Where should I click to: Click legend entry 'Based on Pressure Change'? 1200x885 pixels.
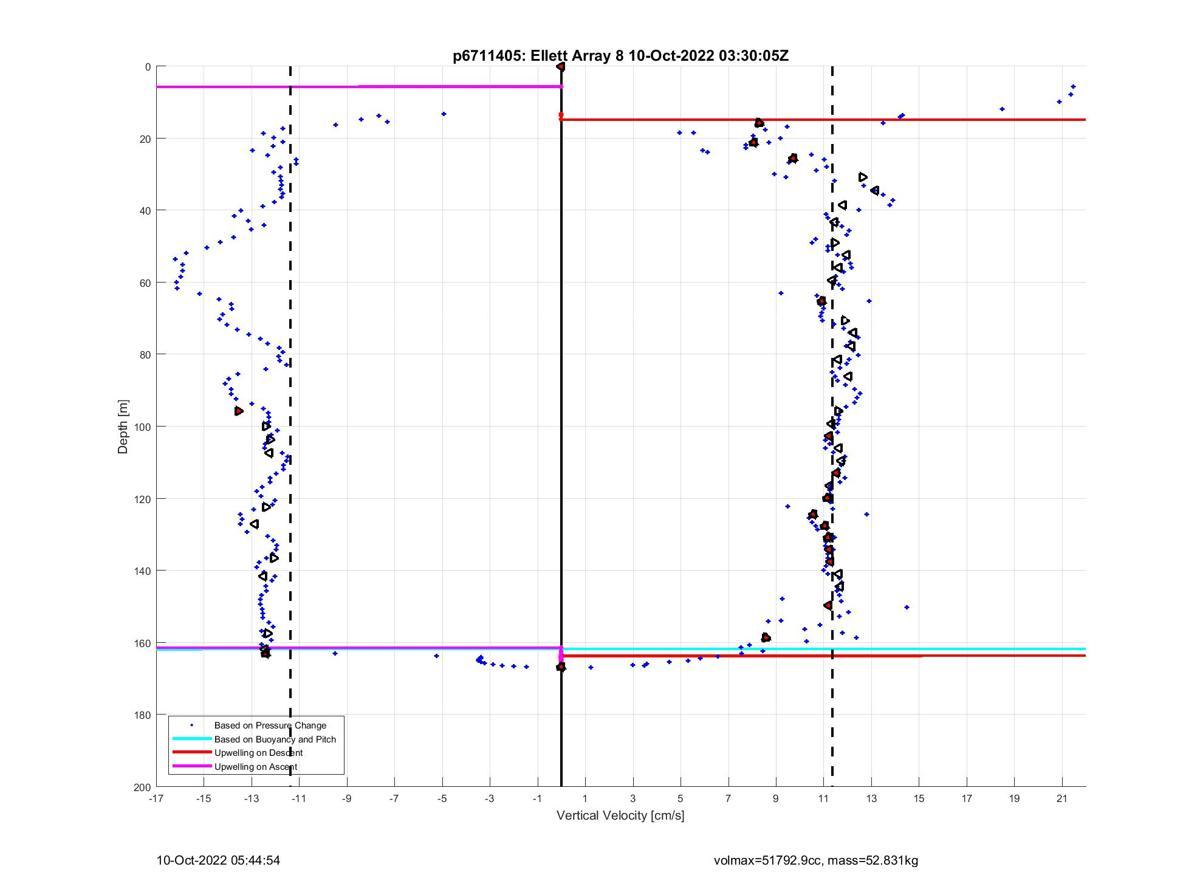(270, 725)
